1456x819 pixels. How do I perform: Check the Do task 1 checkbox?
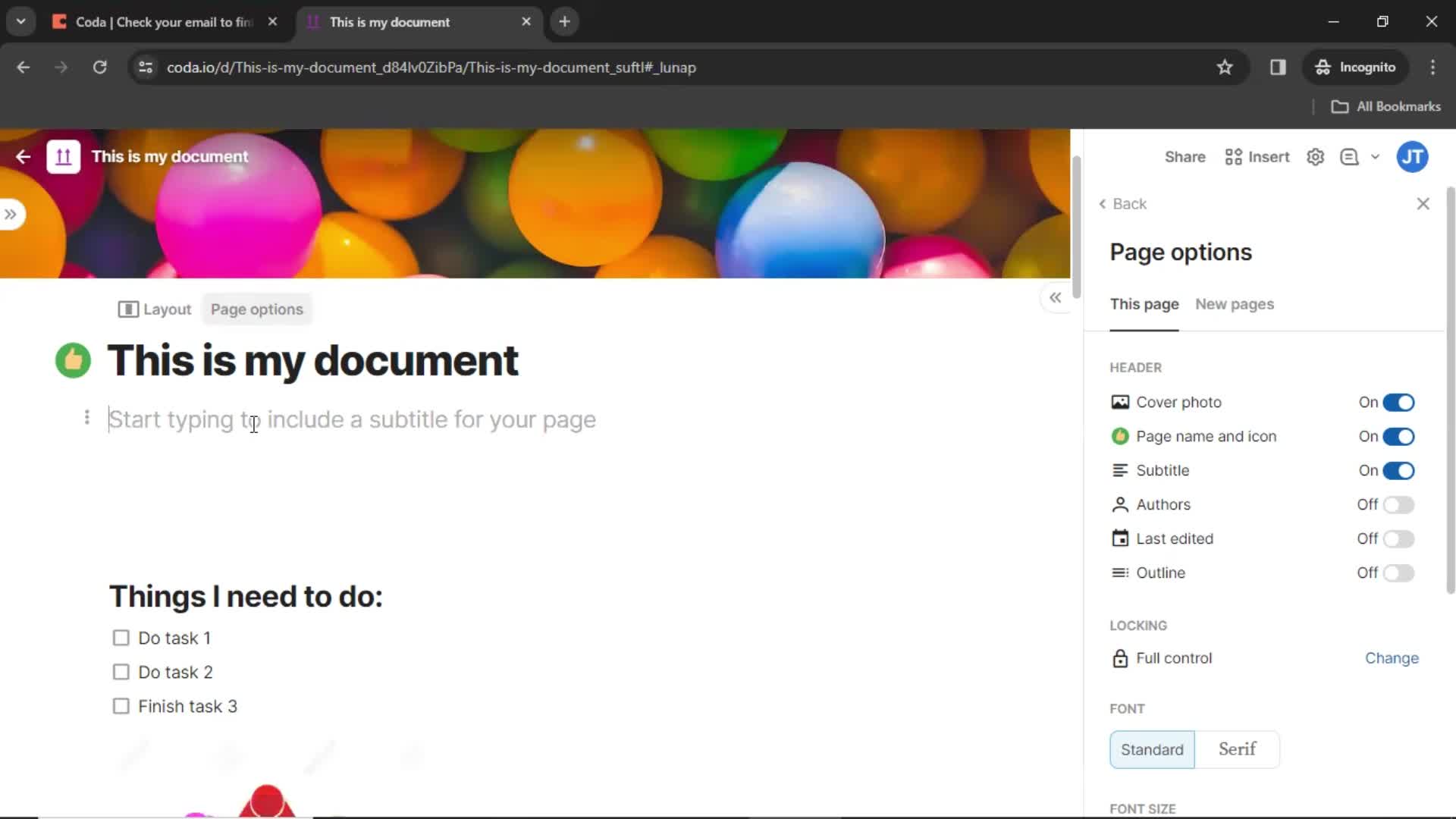(121, 638)
